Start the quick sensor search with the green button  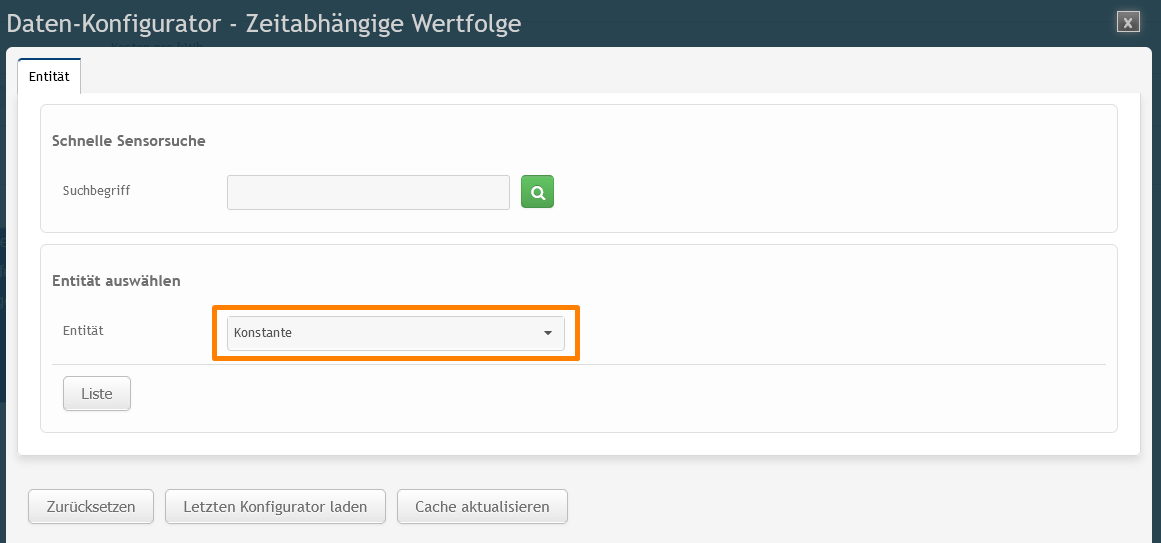[x=537, y=192]
